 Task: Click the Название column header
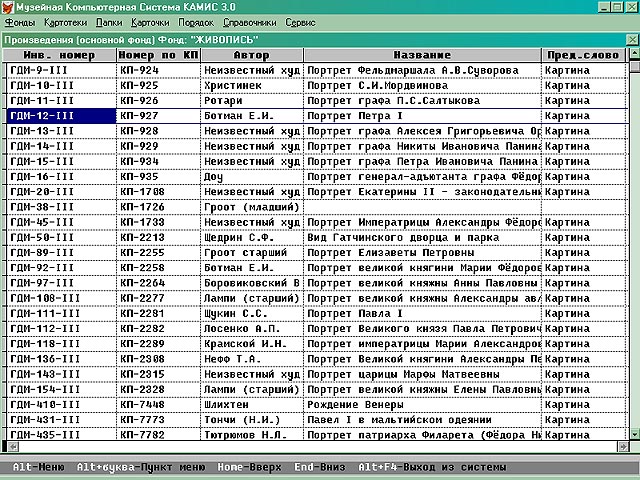(422, 55)
